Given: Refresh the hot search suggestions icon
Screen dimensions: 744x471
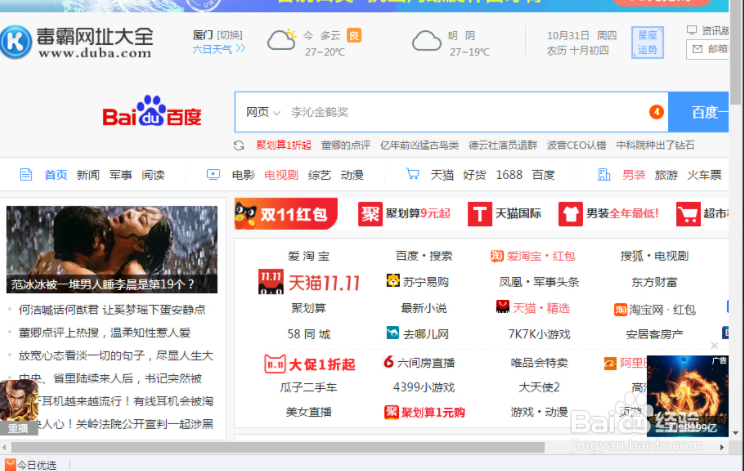Looking at the screenshot, I should (x=239, y=145).
